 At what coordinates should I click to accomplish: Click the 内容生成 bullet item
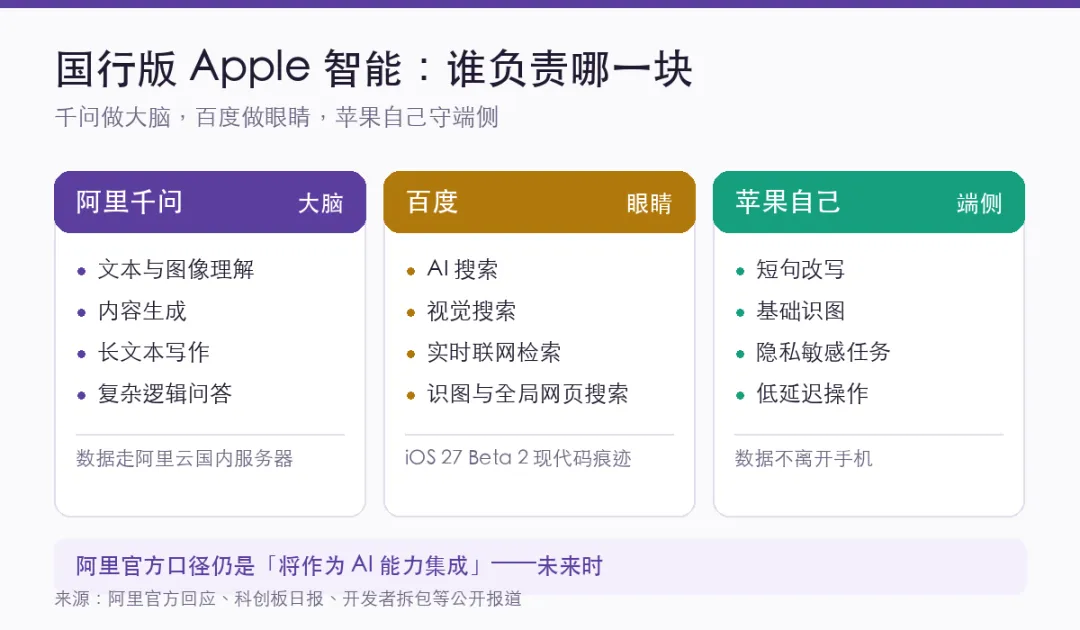tap(142, 311)
